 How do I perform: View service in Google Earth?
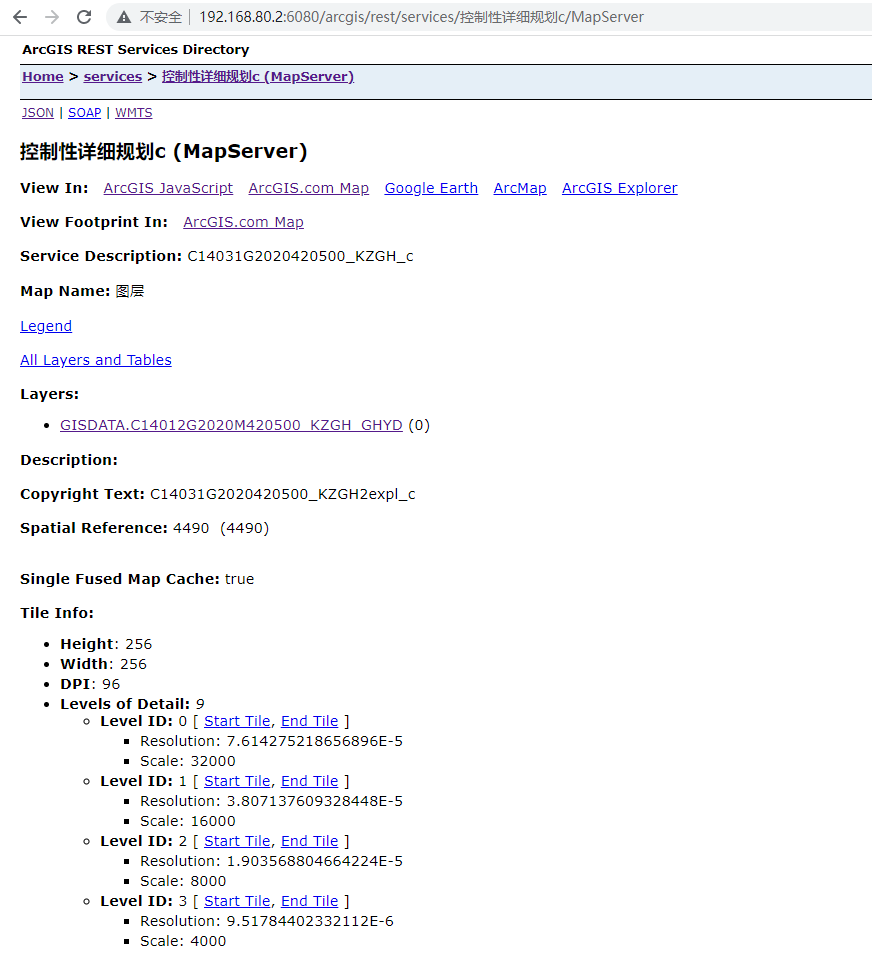click(x=431, y=188)
